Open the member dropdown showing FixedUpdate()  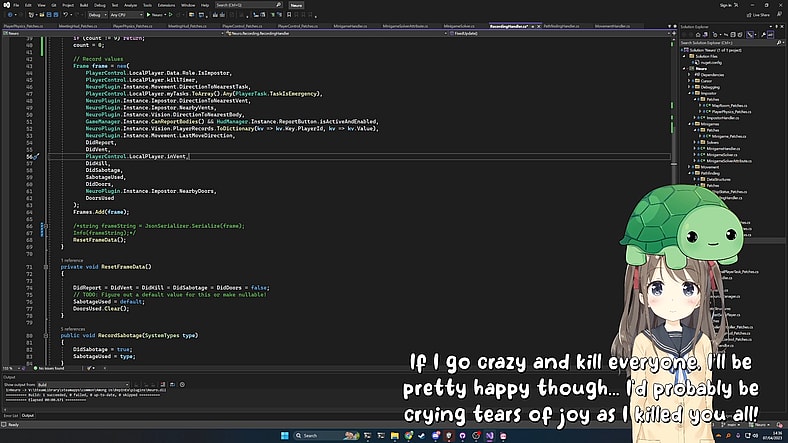click(x=559, y=33)
